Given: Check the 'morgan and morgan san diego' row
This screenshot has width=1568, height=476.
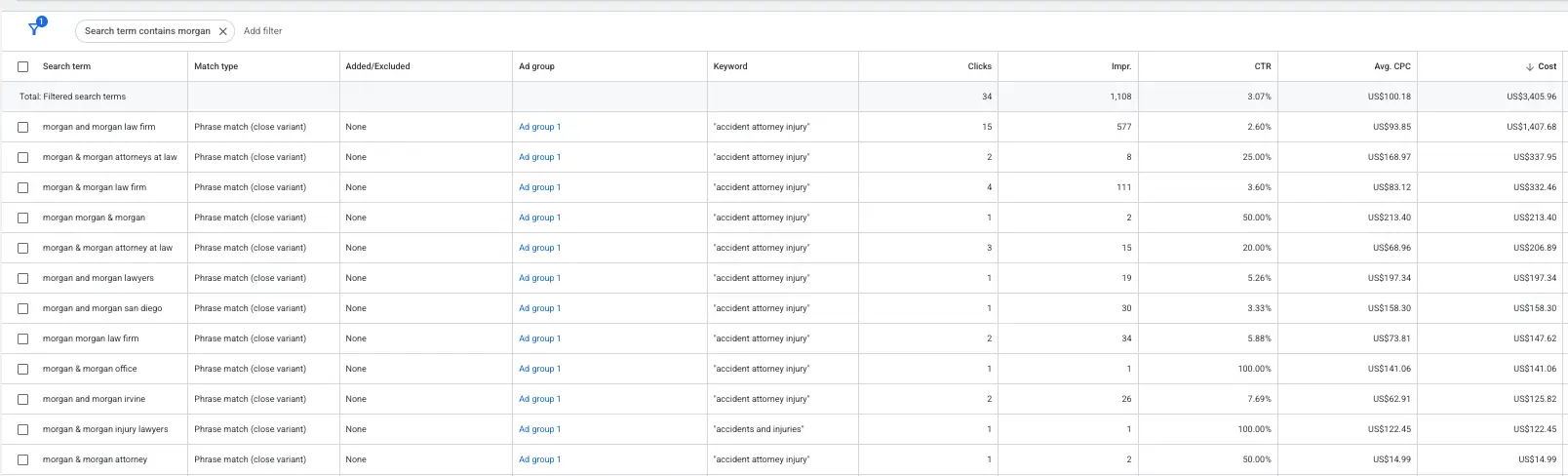Looking at the screenshot, I should [23, 308].
